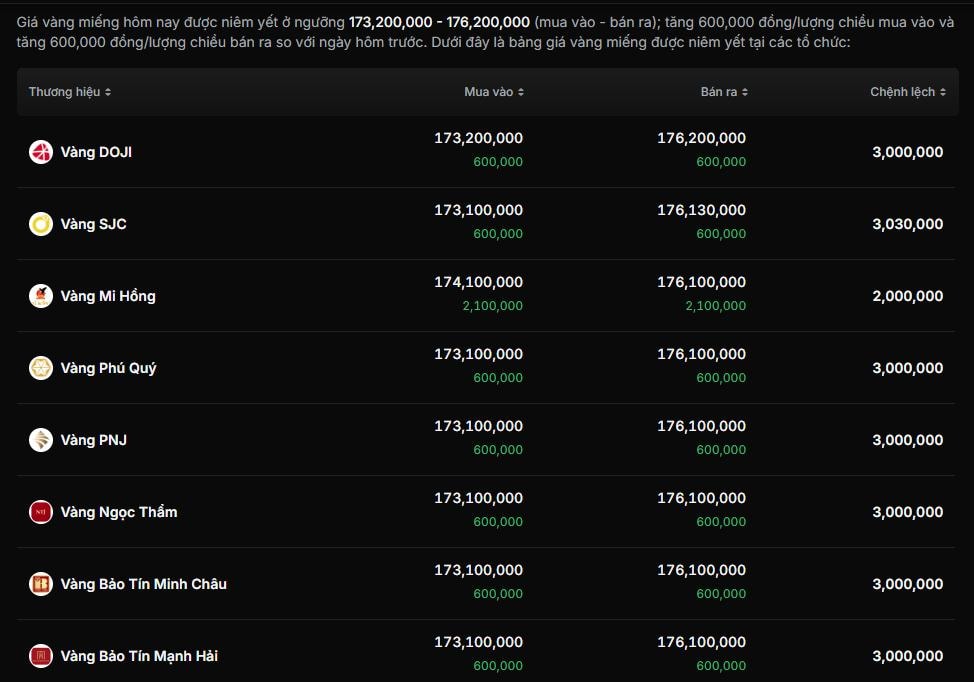Click the Vàng DOJI brand logo icon
The height and width of the screenshot is (682, 974).
click(41, 152)
